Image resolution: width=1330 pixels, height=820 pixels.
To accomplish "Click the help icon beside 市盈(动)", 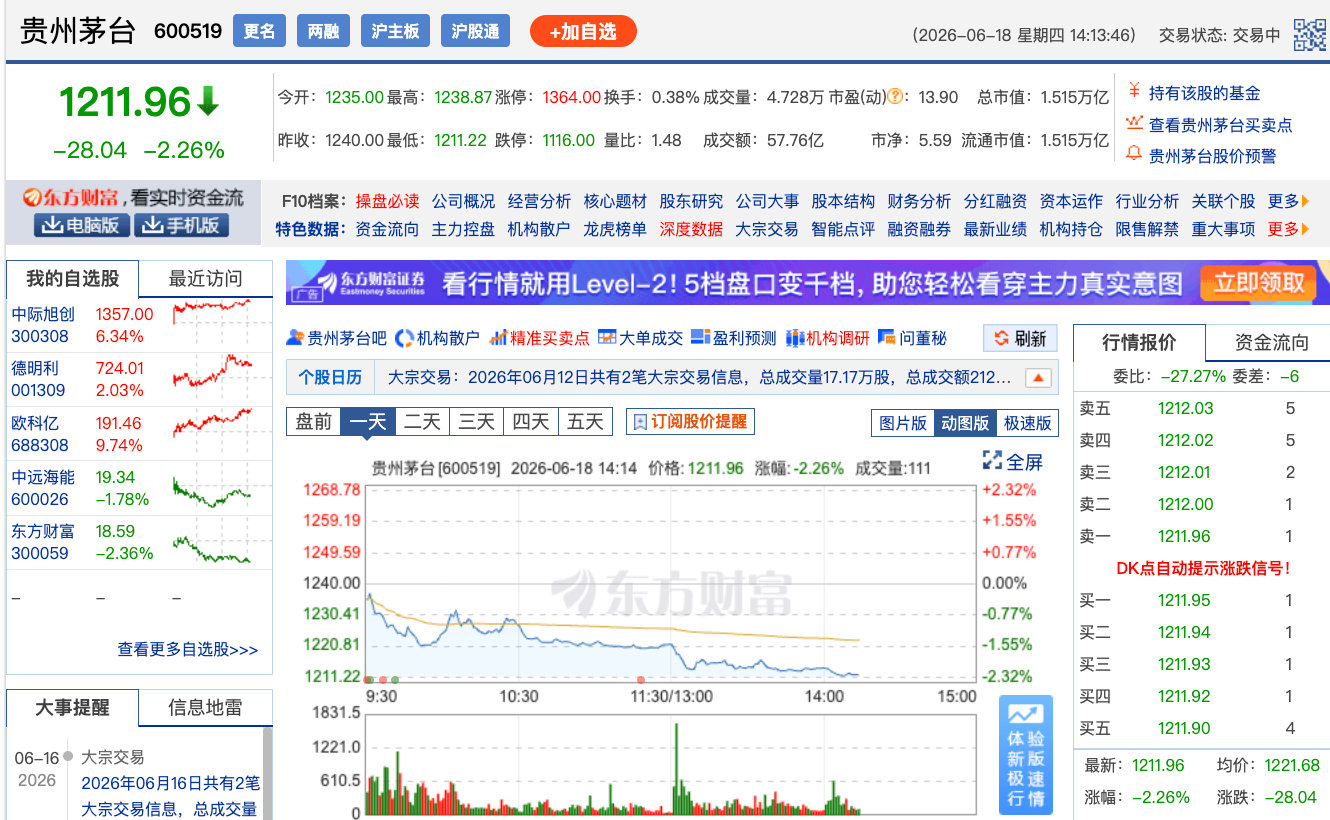I will [x=897, y=97].
